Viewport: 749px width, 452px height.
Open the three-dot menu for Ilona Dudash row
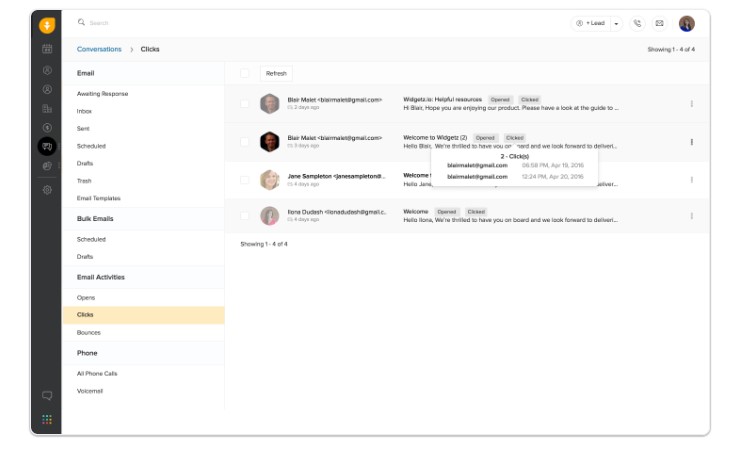click(692, 216)
